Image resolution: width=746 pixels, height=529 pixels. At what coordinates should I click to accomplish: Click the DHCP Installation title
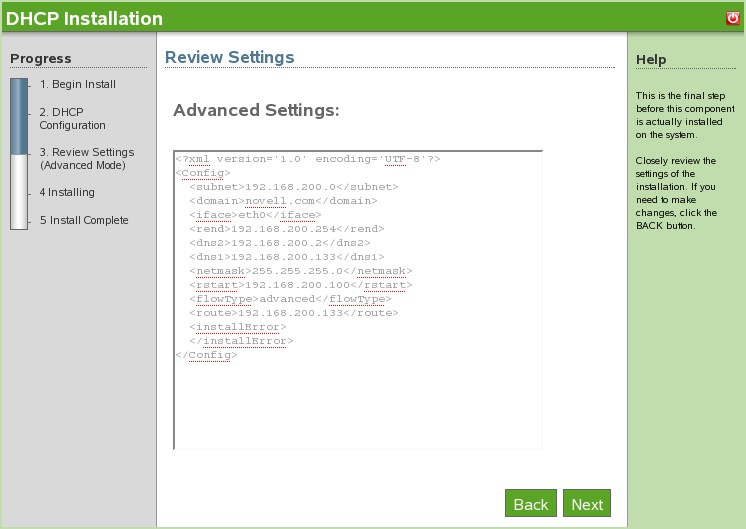(x=84, y=19)
